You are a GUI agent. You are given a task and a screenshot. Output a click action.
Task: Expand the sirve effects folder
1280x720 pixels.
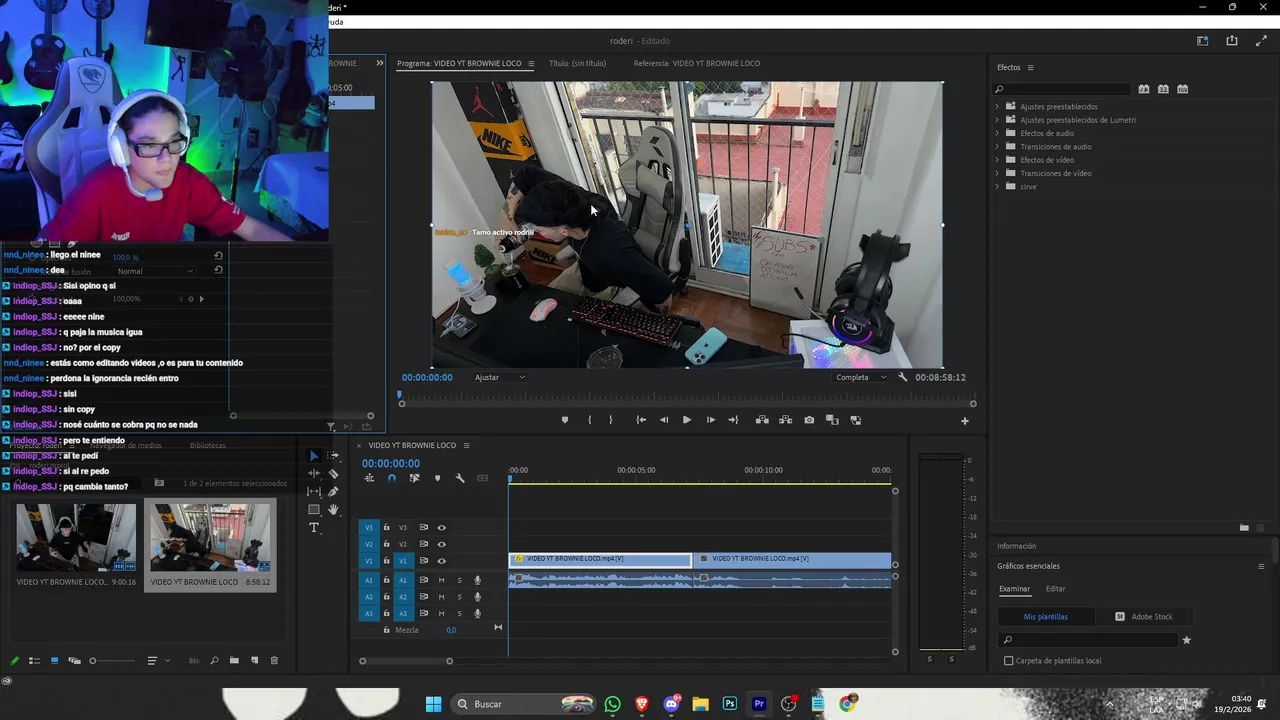click(x=997, y=187)
